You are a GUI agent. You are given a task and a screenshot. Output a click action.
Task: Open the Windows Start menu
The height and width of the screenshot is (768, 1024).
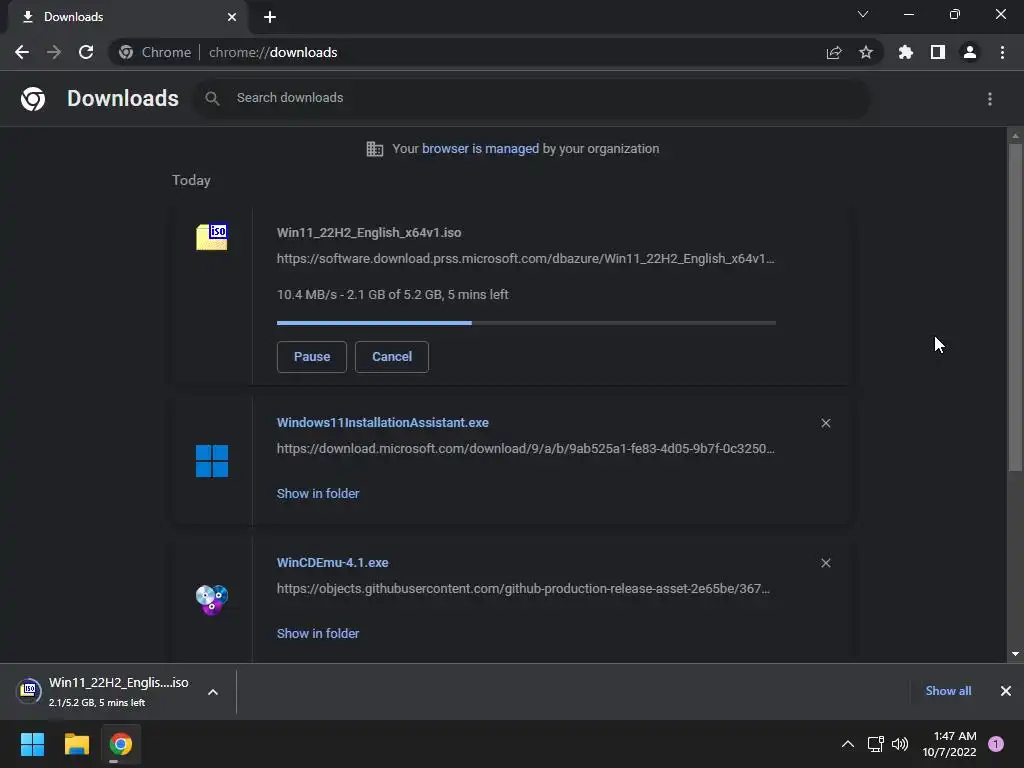[x=32, y=744]
